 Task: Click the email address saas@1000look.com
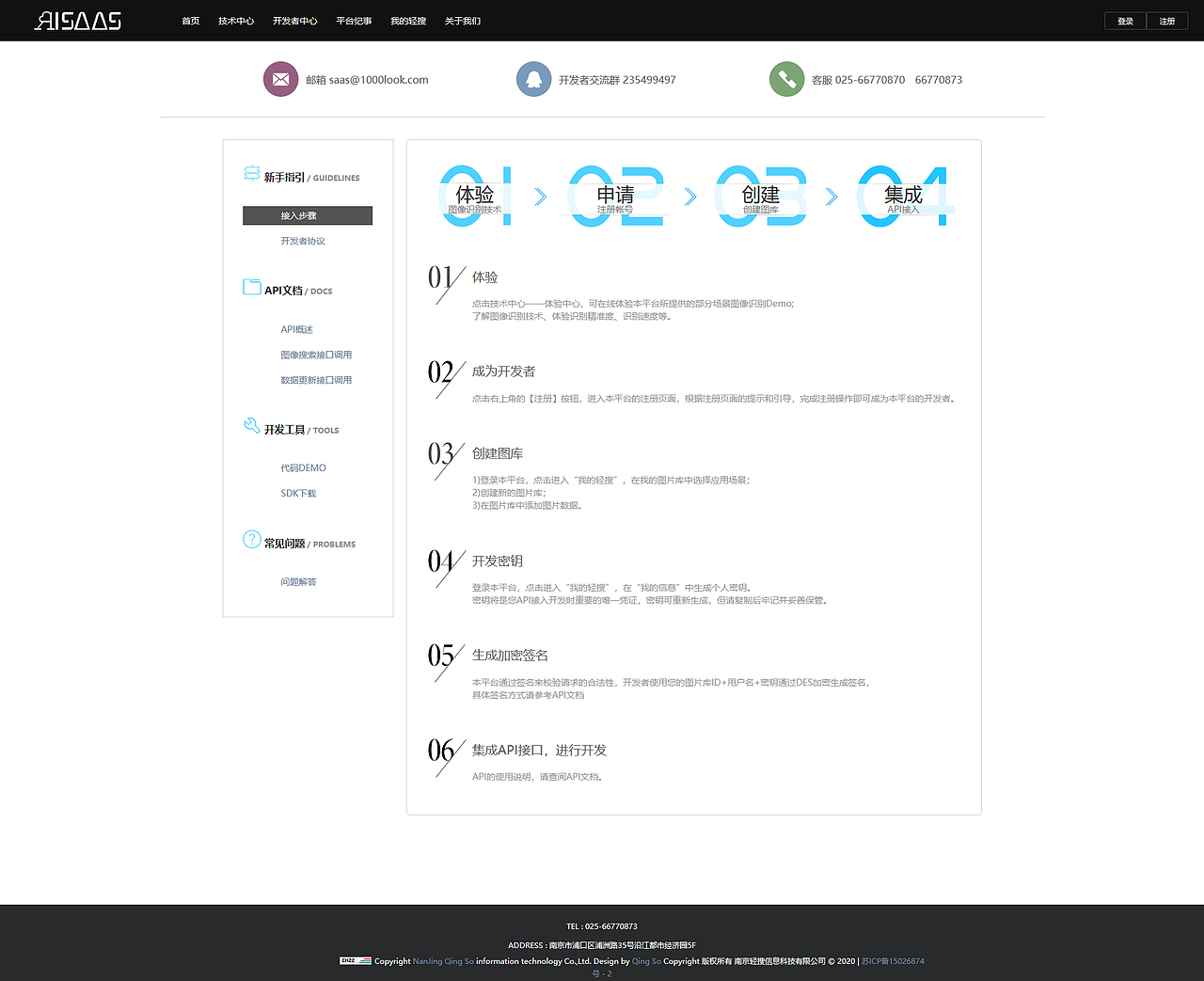click(x=378, y=80)
